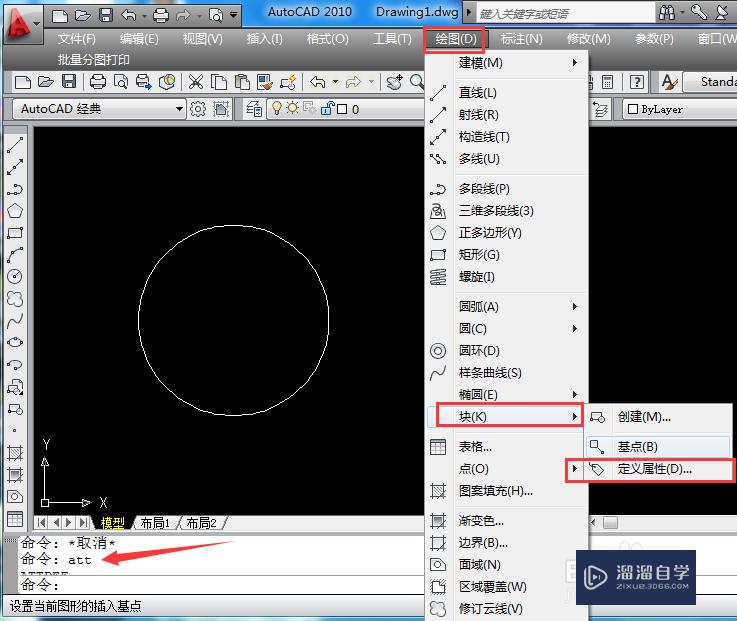The height and width of the screenshot is (621, 737).
Task: Click the binoculars search icon in title bar
Action: (x=667, y=13)
